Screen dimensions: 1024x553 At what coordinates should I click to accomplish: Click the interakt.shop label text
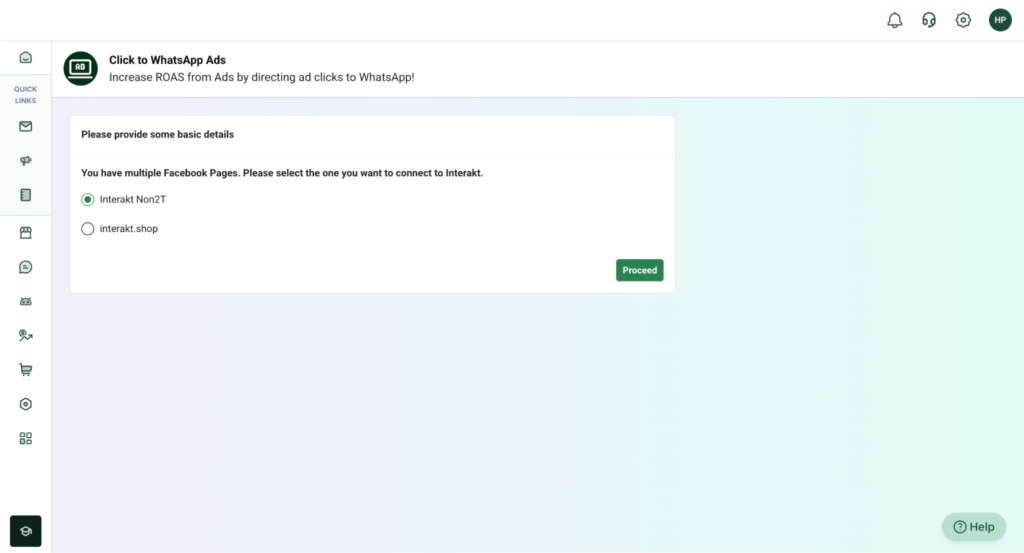(129, 229)
